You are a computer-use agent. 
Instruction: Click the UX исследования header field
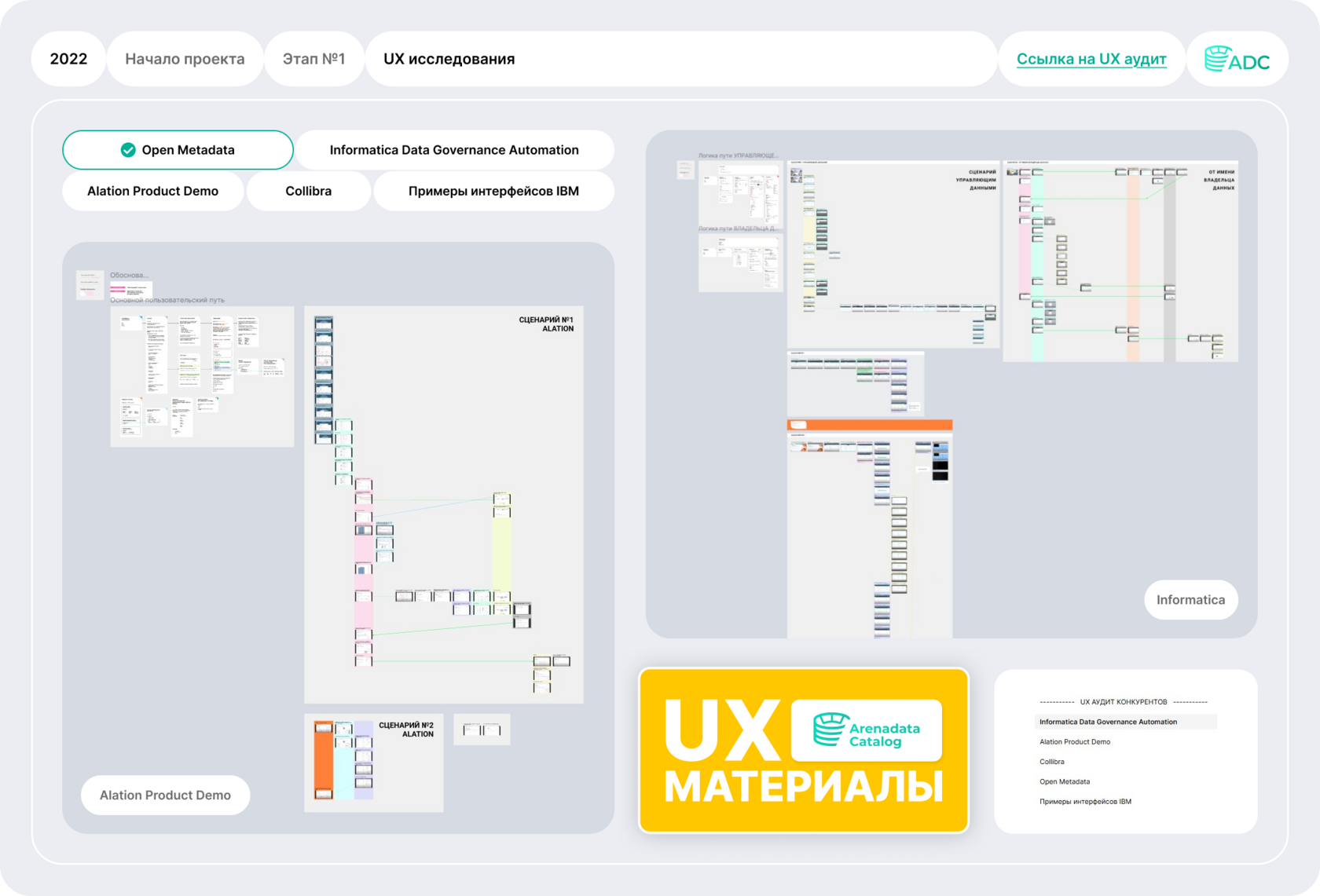click(681, 59)
